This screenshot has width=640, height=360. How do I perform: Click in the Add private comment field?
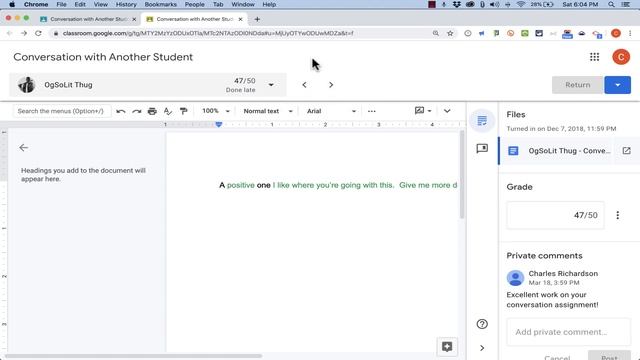569,332
